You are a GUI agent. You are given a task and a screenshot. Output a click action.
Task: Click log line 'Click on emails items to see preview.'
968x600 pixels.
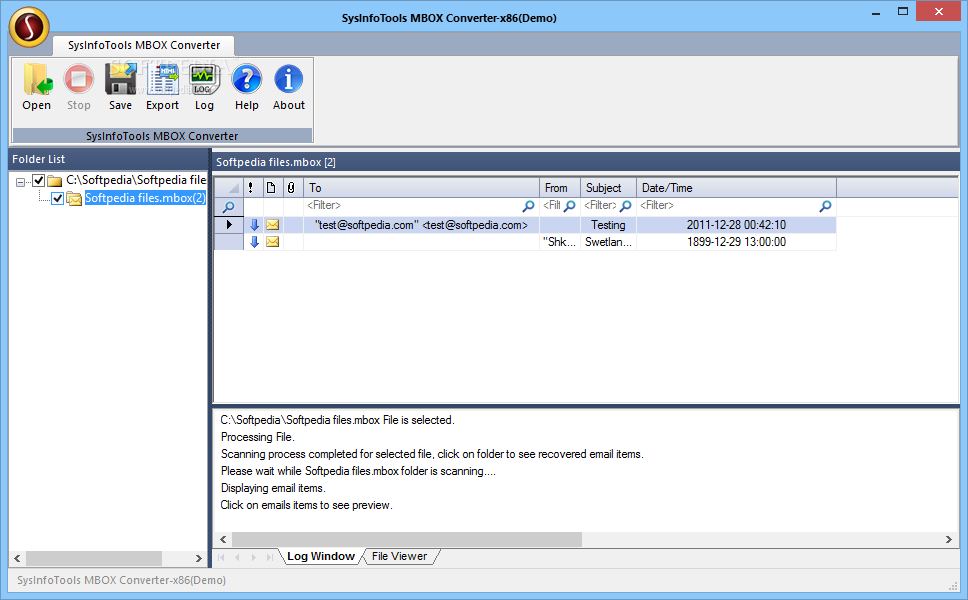point(306,505)
